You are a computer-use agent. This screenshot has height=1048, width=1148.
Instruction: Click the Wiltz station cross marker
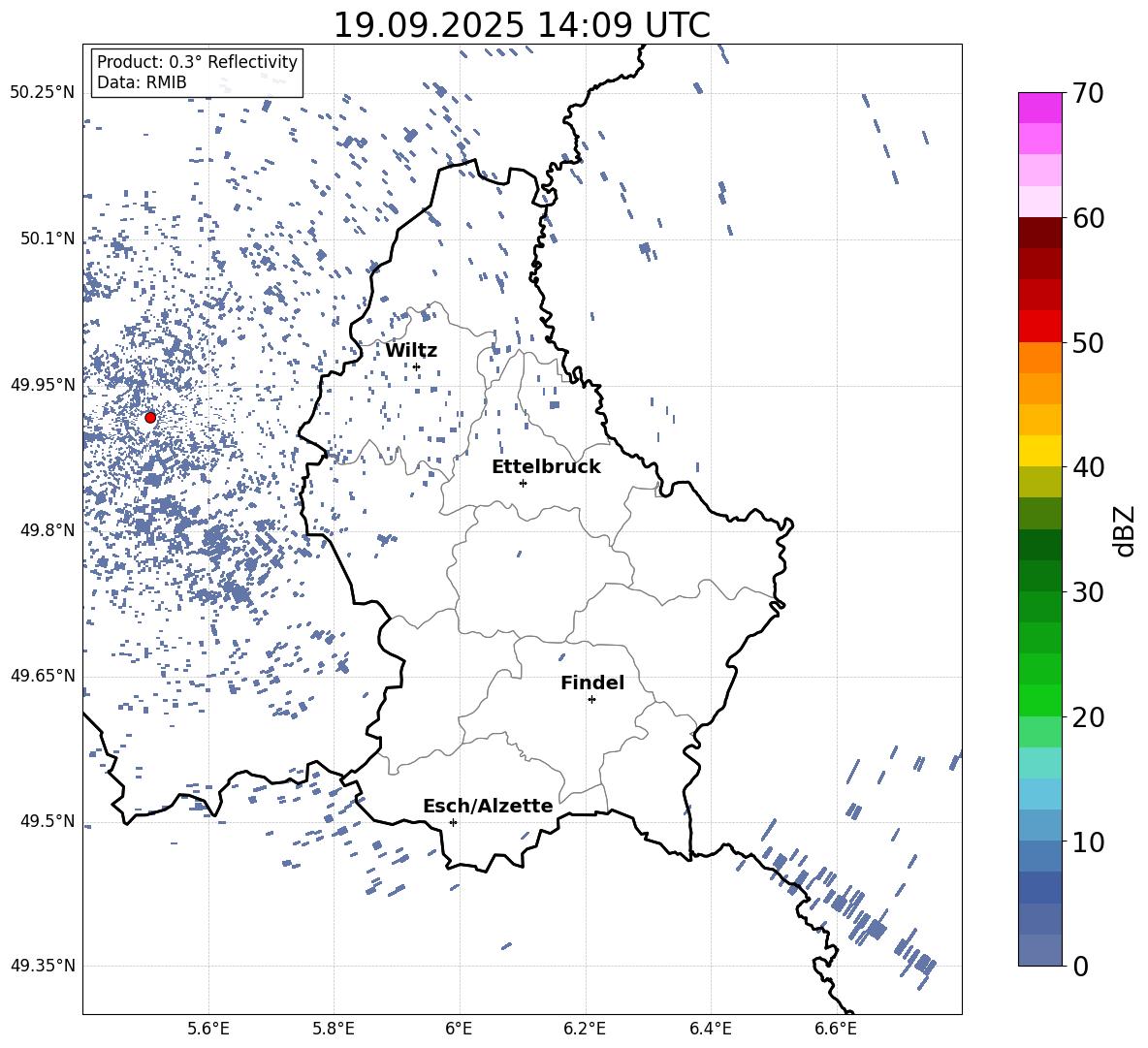(417, 366)
